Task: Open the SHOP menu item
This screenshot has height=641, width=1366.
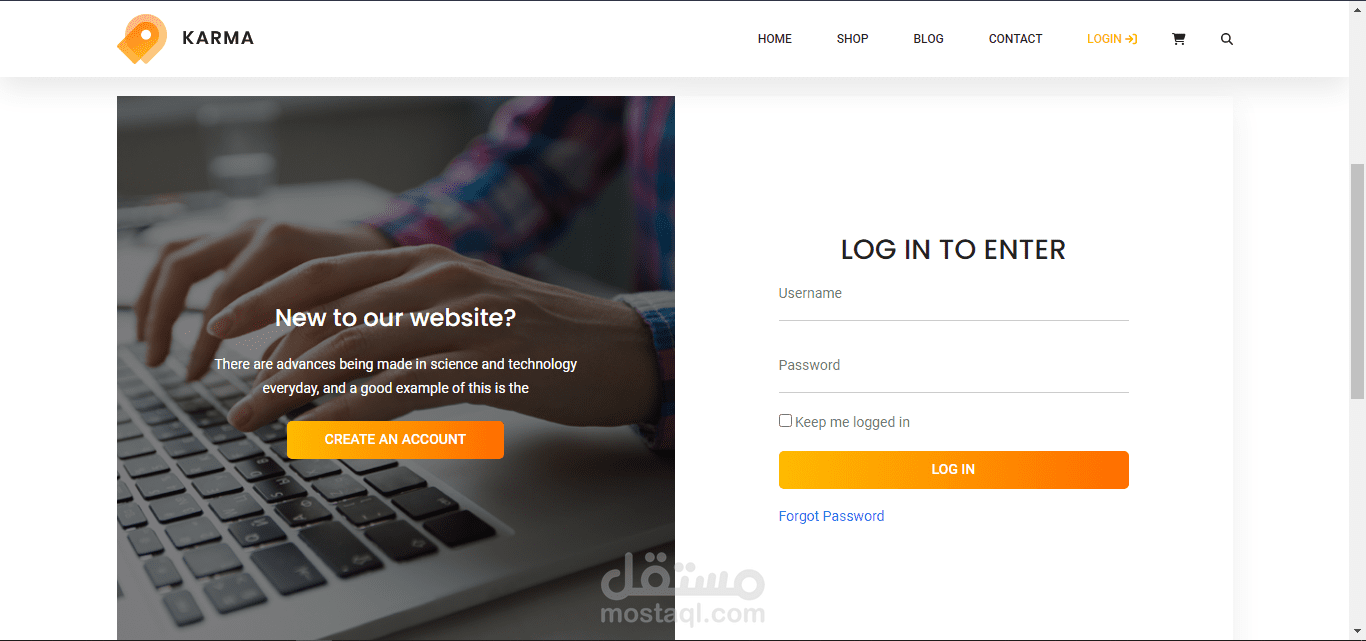Action: pyautogui.click(x=853, y=39)
